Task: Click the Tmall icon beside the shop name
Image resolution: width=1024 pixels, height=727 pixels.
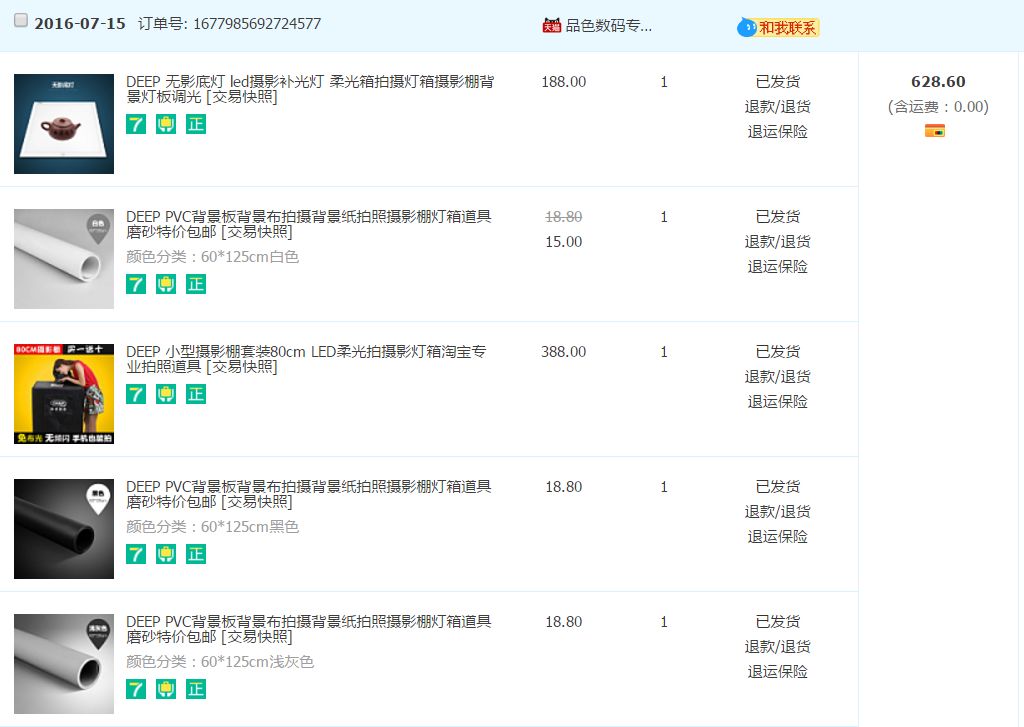Action: [551, 25]
